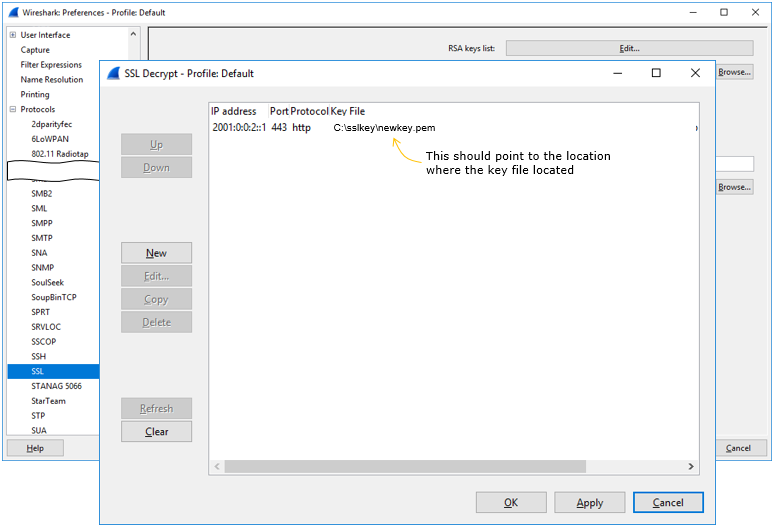Click the C:\sslkey\newkey.pem key file cell
Image resolution: width=775 pixels, height=529 pixels.
click(x=385, y=128)
